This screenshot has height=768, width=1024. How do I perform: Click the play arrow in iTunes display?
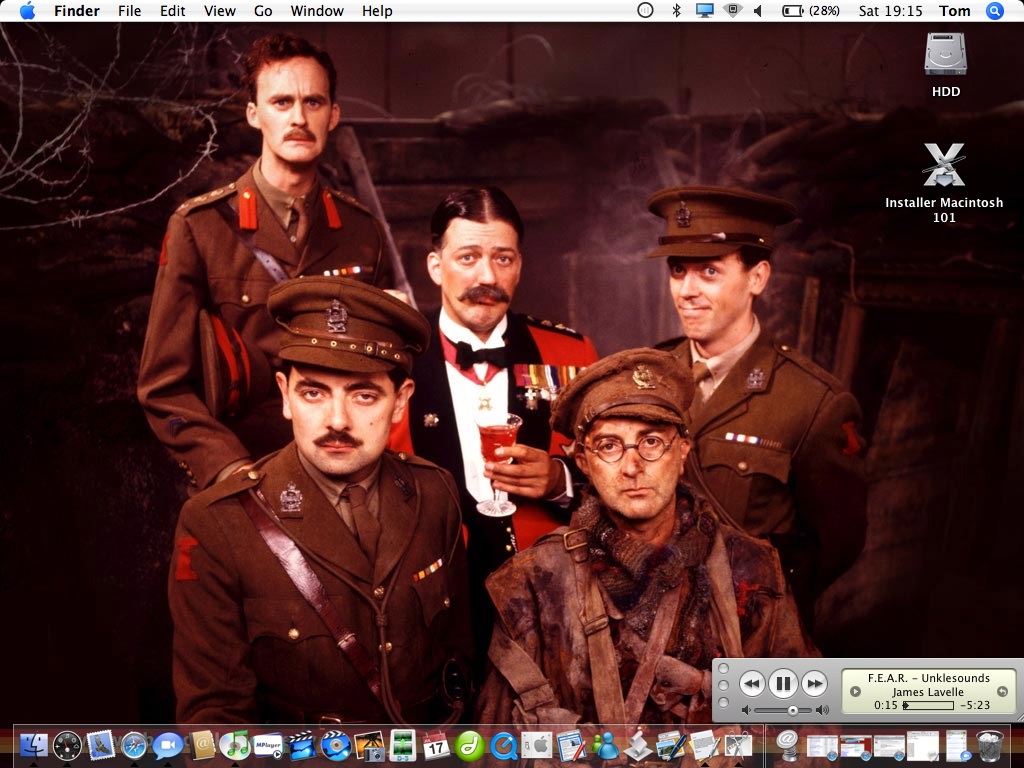coord(854,691)
